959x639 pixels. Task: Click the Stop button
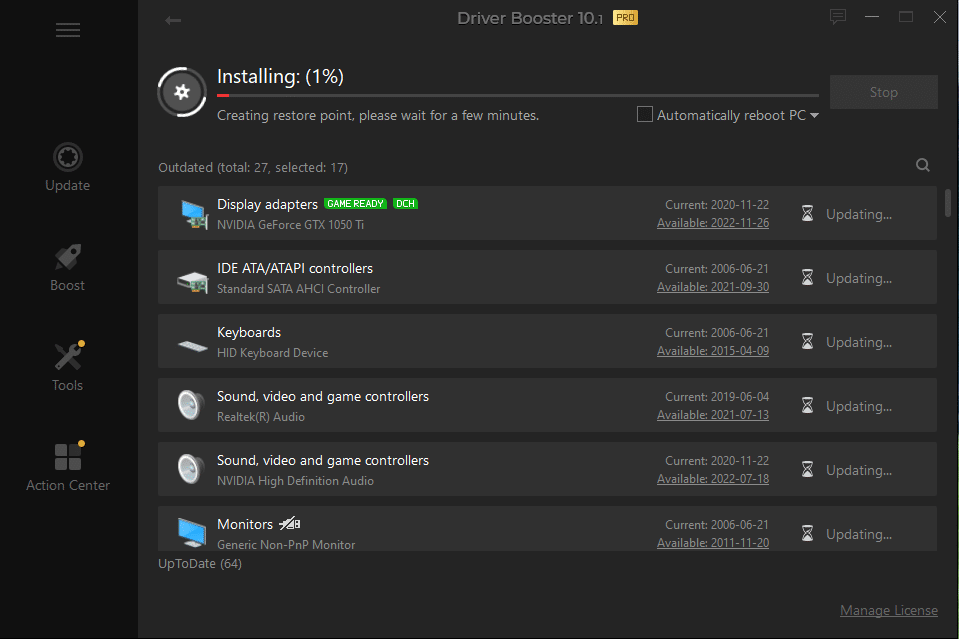coord(883,92)
